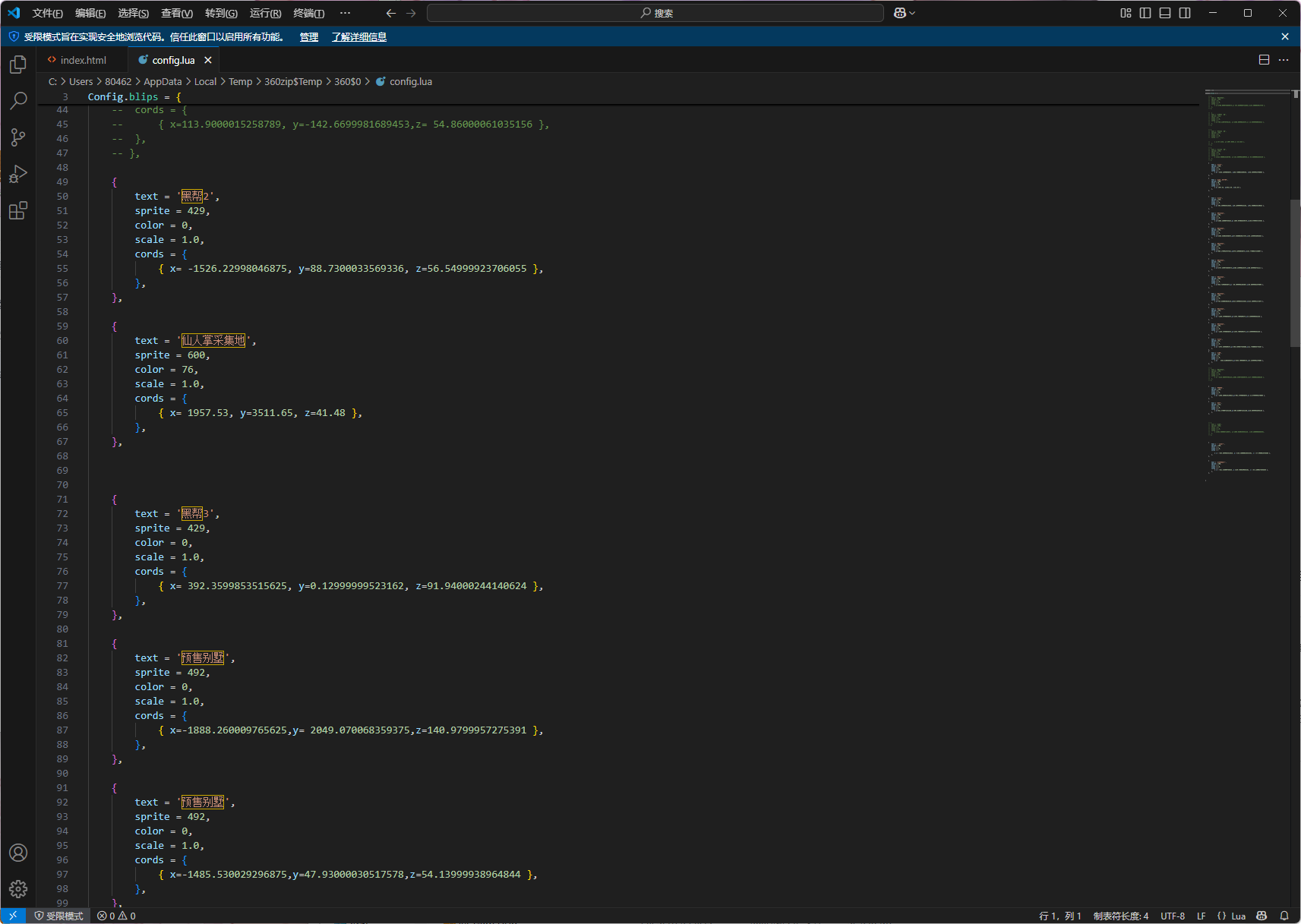Toggle the secondary side bar
The height and width of the screenshot is (924, 1301).
[x=1185, y=13]
